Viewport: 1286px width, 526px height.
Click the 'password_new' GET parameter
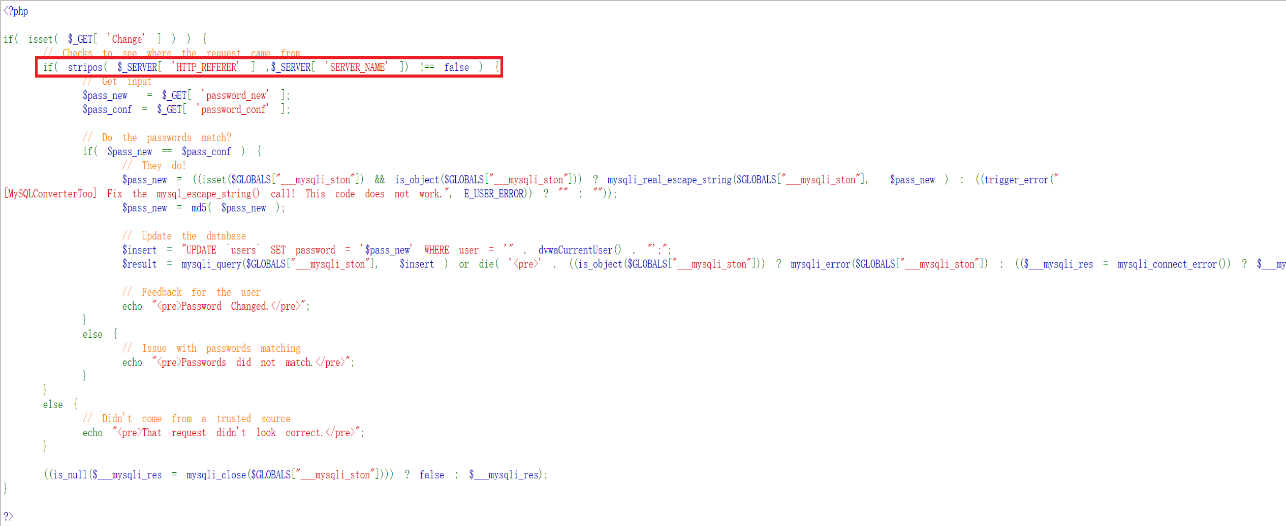pos(236,95)
